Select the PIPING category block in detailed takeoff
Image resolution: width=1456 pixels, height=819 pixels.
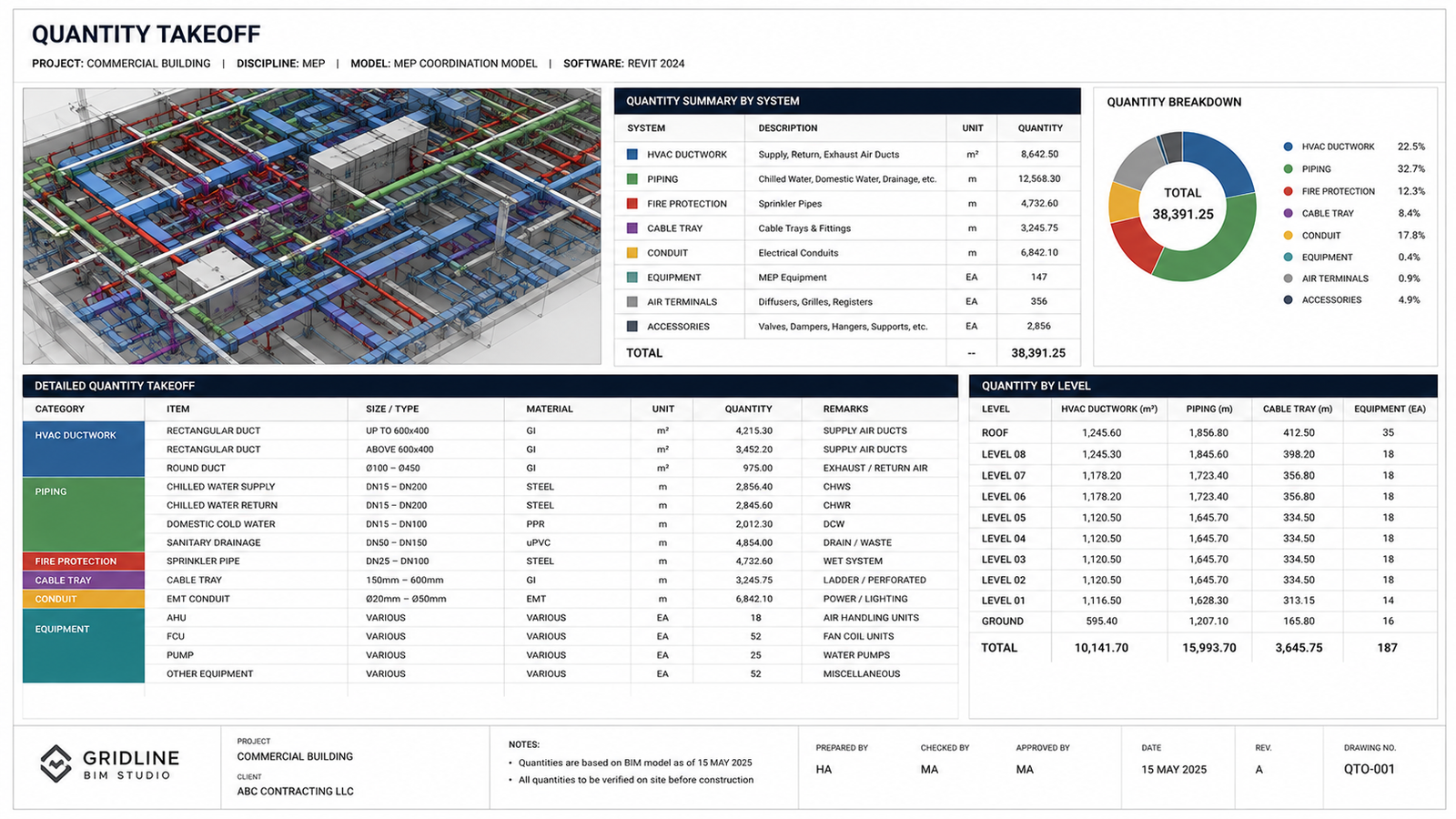[x=84, y=514]
